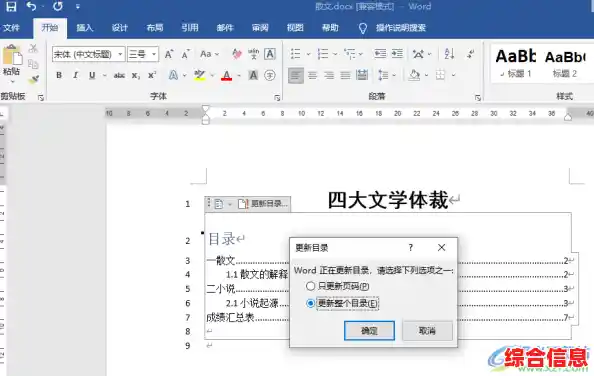Viewport: 594px width, 376px height.
Task: Click the Save icon in the title bar
Action: coord(11,6)
